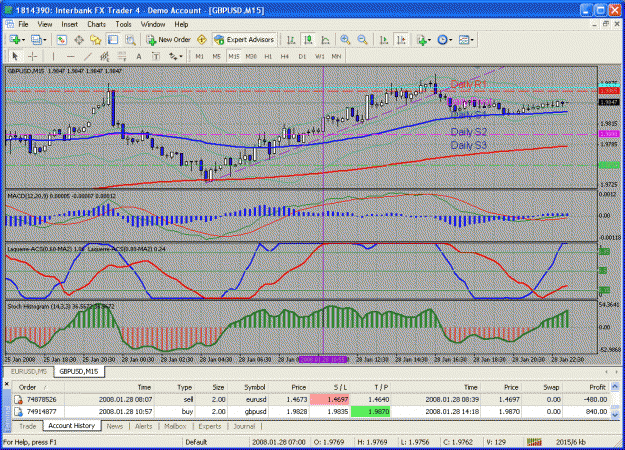Screen dimensions: 625x450
Task: Switch chart to line chart icon
Action: pyautogui.click(x=325, y=40)
